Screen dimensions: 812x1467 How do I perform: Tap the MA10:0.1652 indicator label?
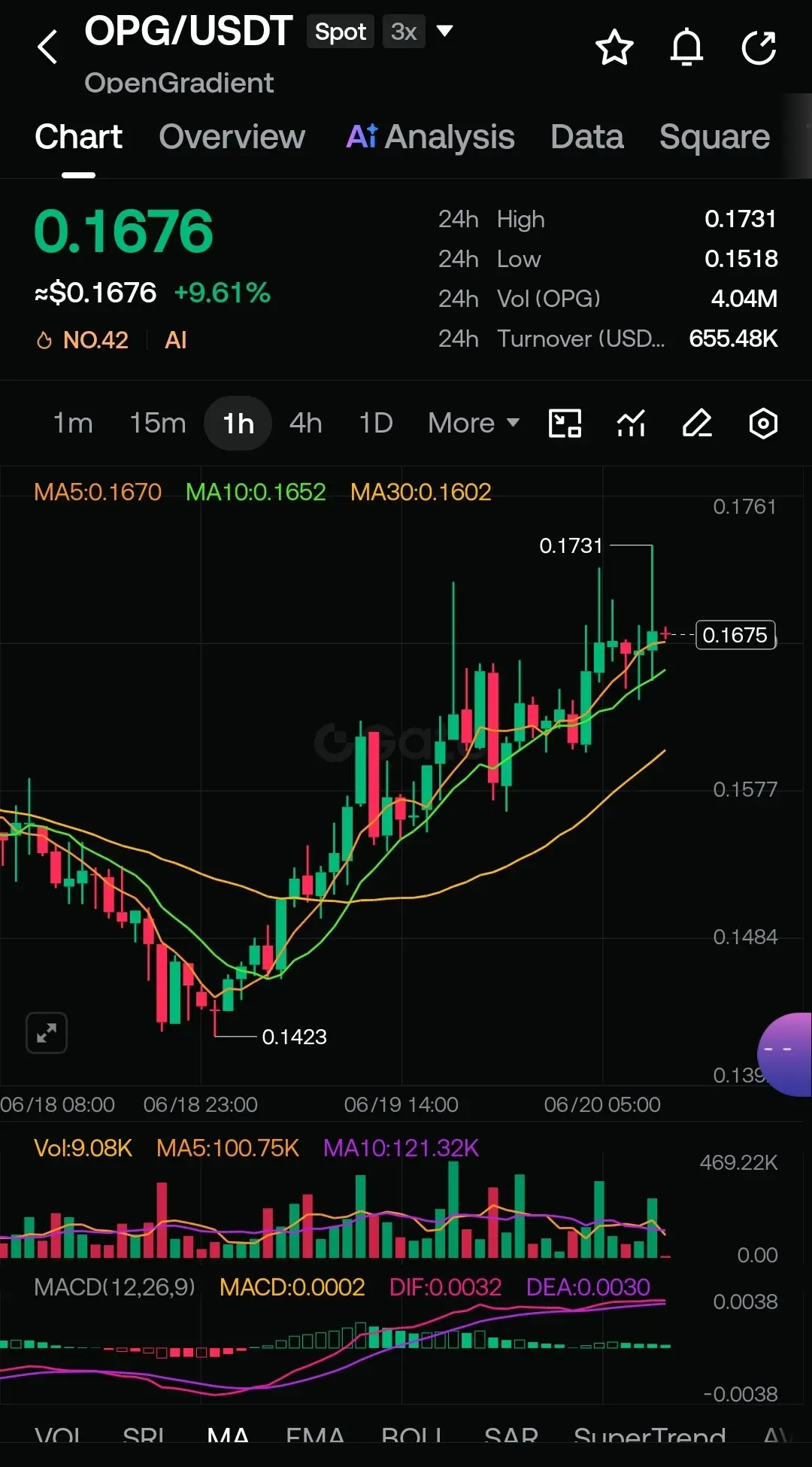click(x=256, y=492)
